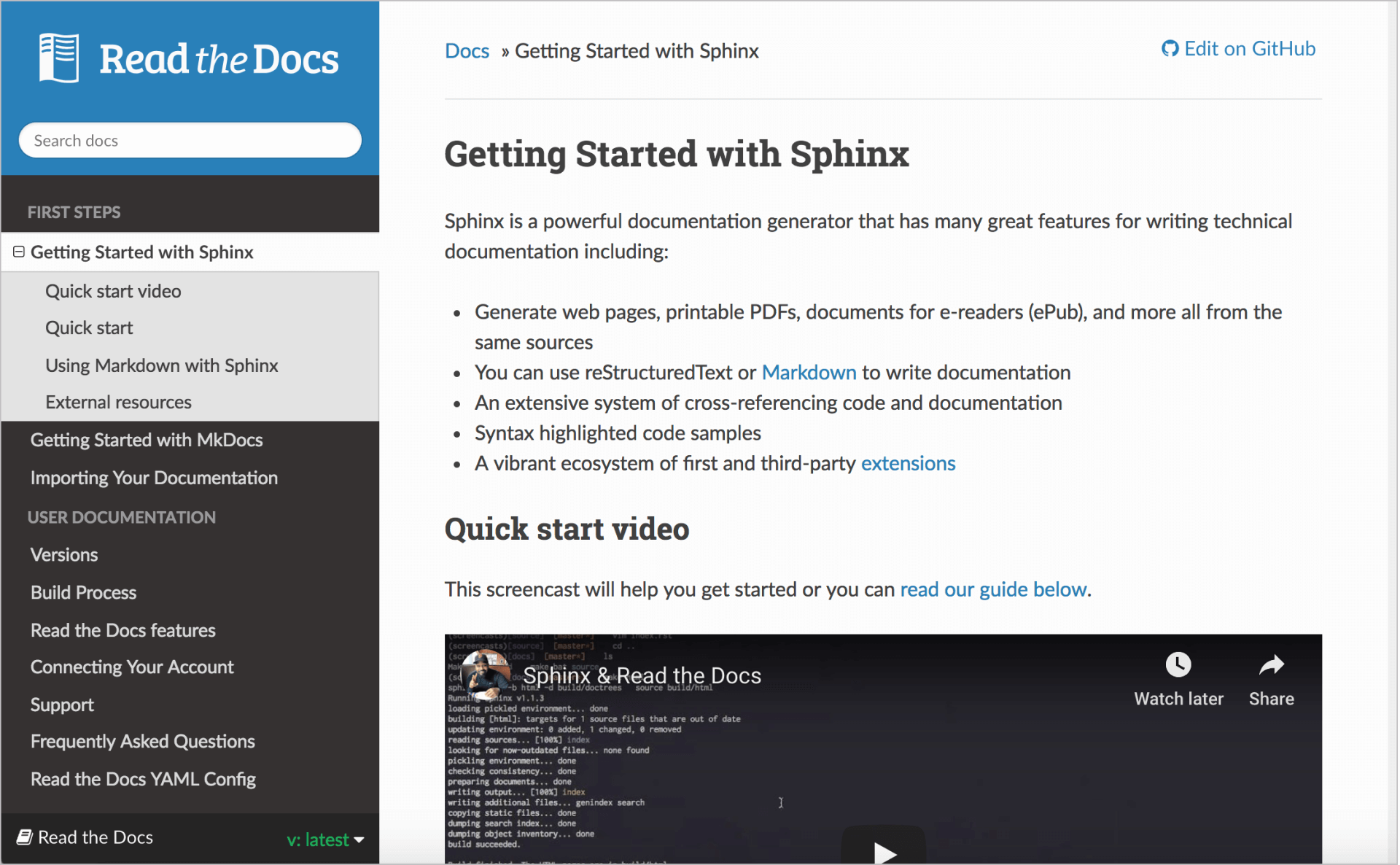This screenshot has height=865, width=1400.
Task: Click the book icon in sidebar footer
Action: coord(24,837)
